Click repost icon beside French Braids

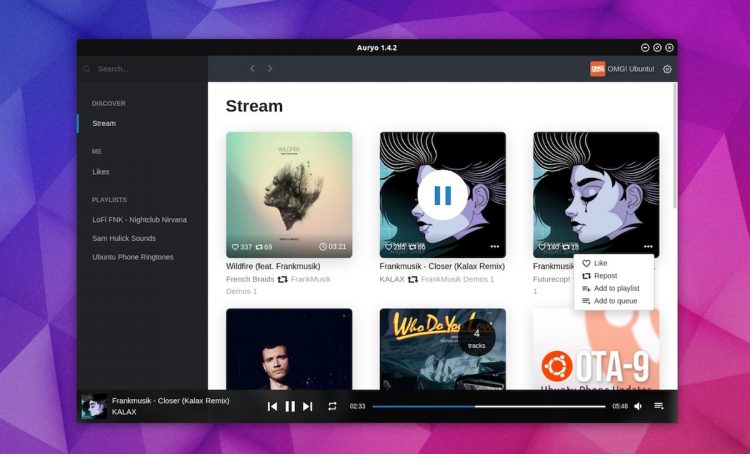(282, 279)
